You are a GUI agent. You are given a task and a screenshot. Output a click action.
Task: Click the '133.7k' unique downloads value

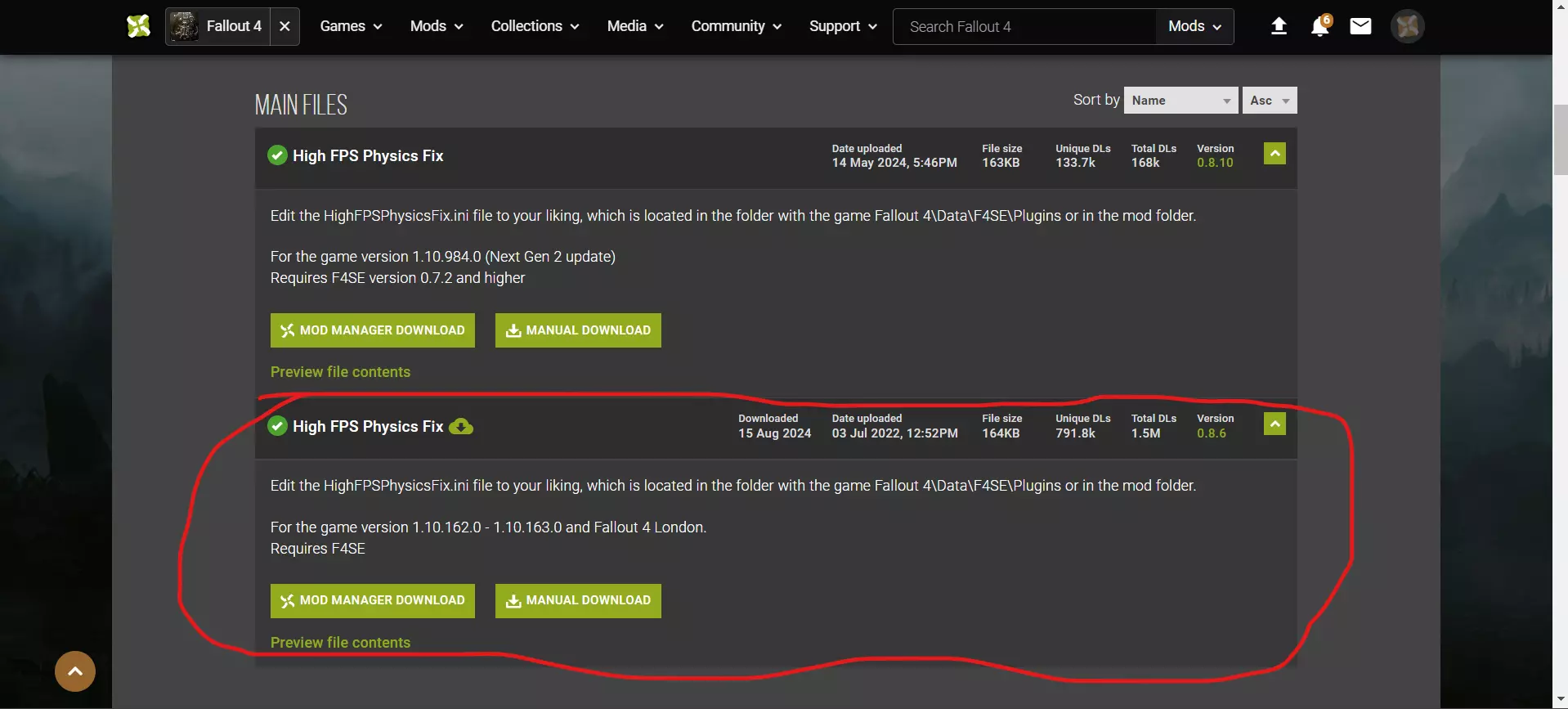coord(1075,163)
